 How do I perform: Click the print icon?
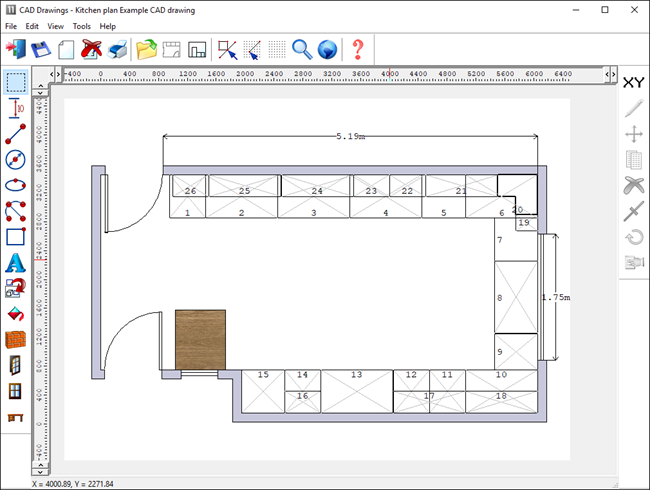(118, 49)
